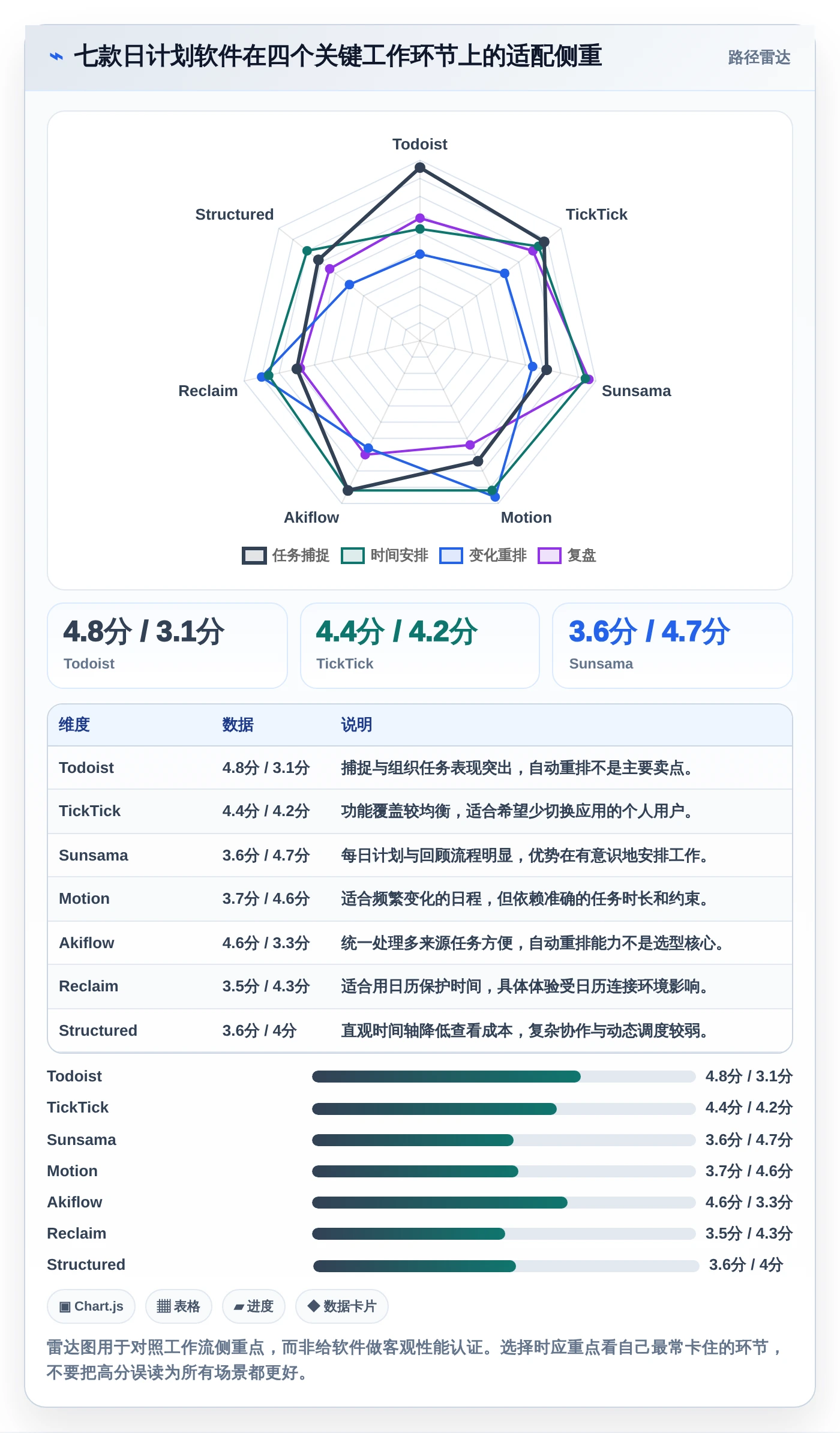The height and width of the screenshot is (1433, 840).
Task: Click the 说明 column header
Action: [x=356, y=725]
